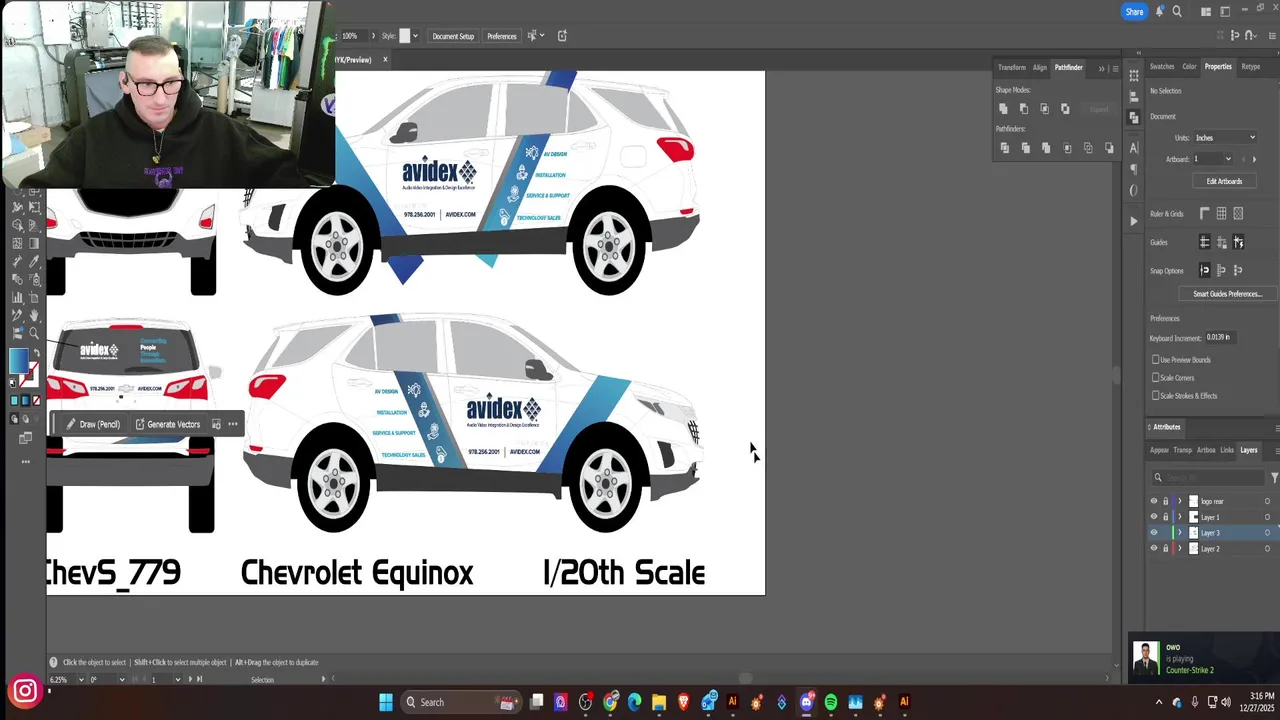Click the Edit Artboards button
1280x720 pixels.
pos(1224,181)
